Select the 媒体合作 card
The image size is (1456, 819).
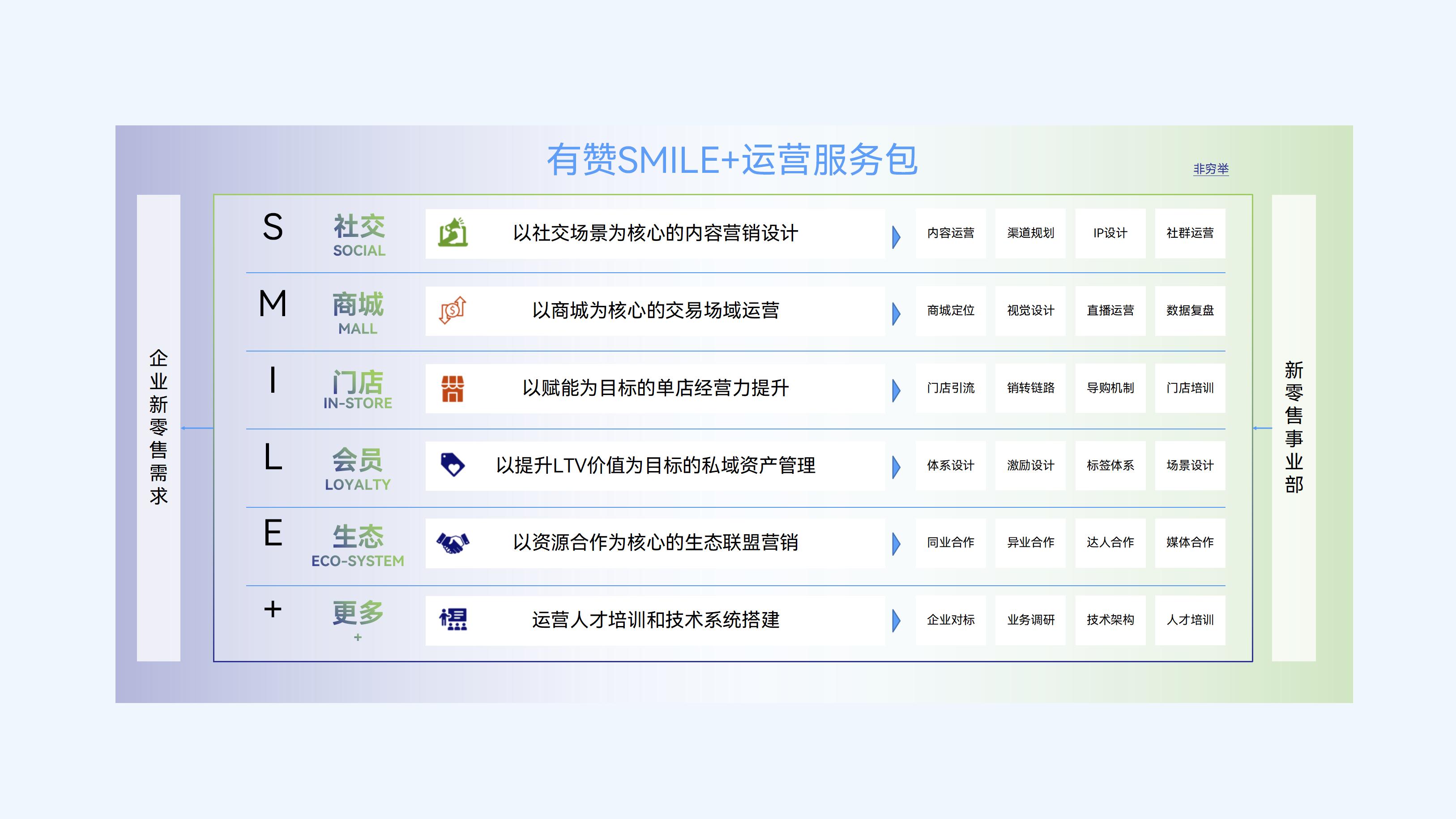[x=1190, y=543]
